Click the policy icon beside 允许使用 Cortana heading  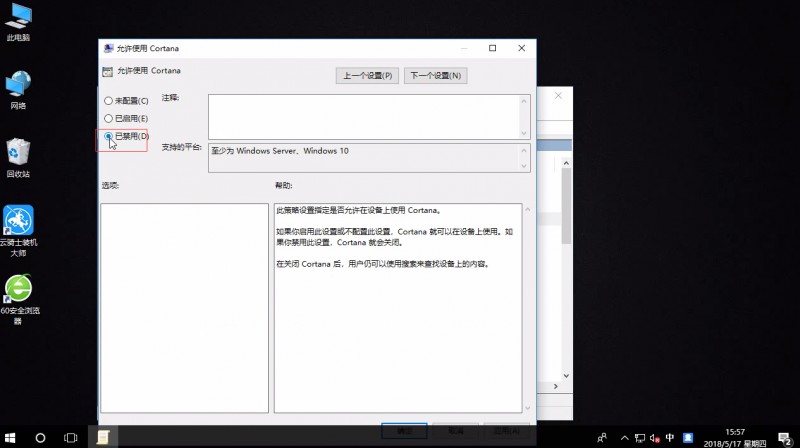107,71
